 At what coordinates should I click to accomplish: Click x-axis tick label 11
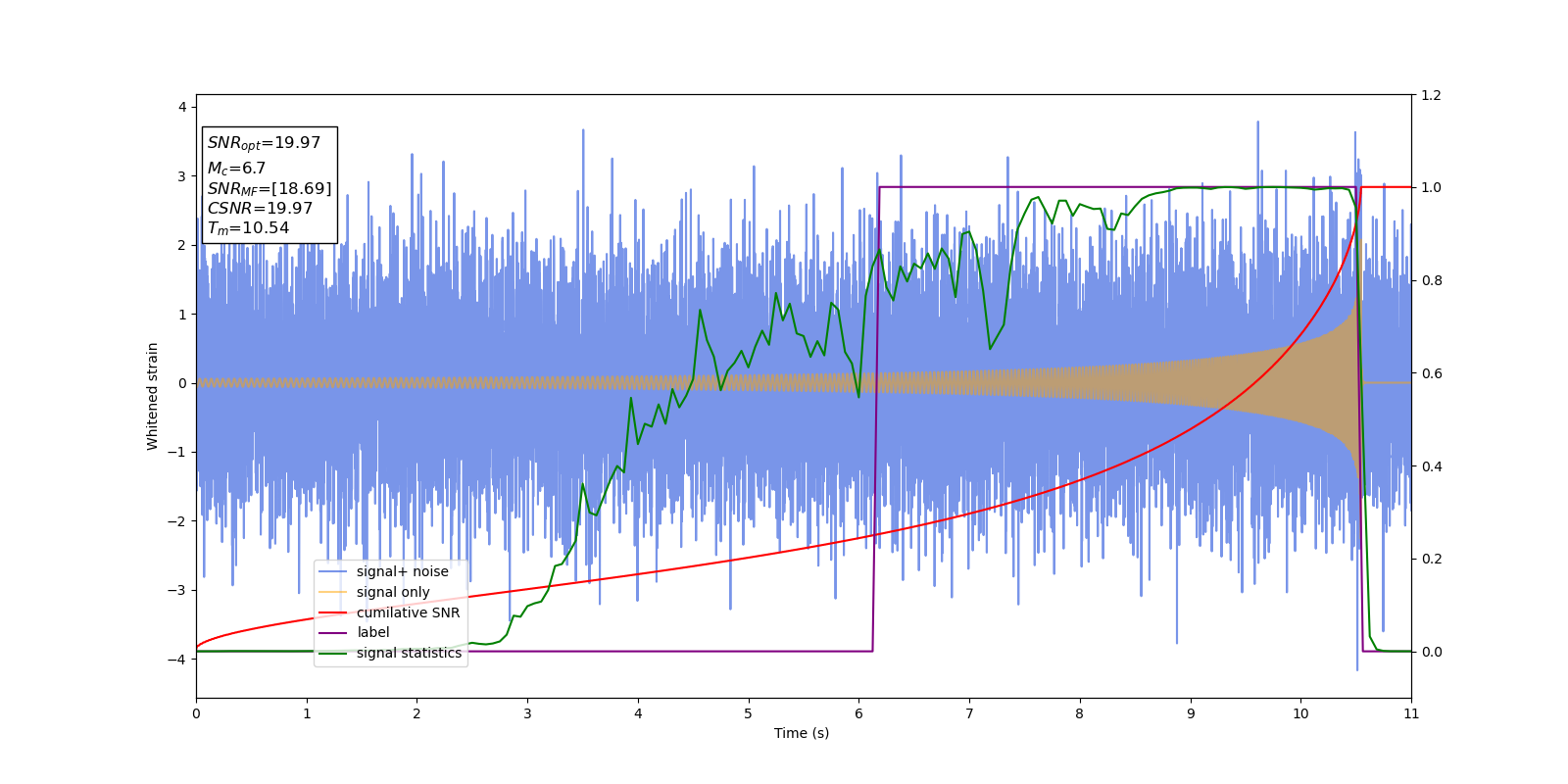click(x=1411, y=713)
